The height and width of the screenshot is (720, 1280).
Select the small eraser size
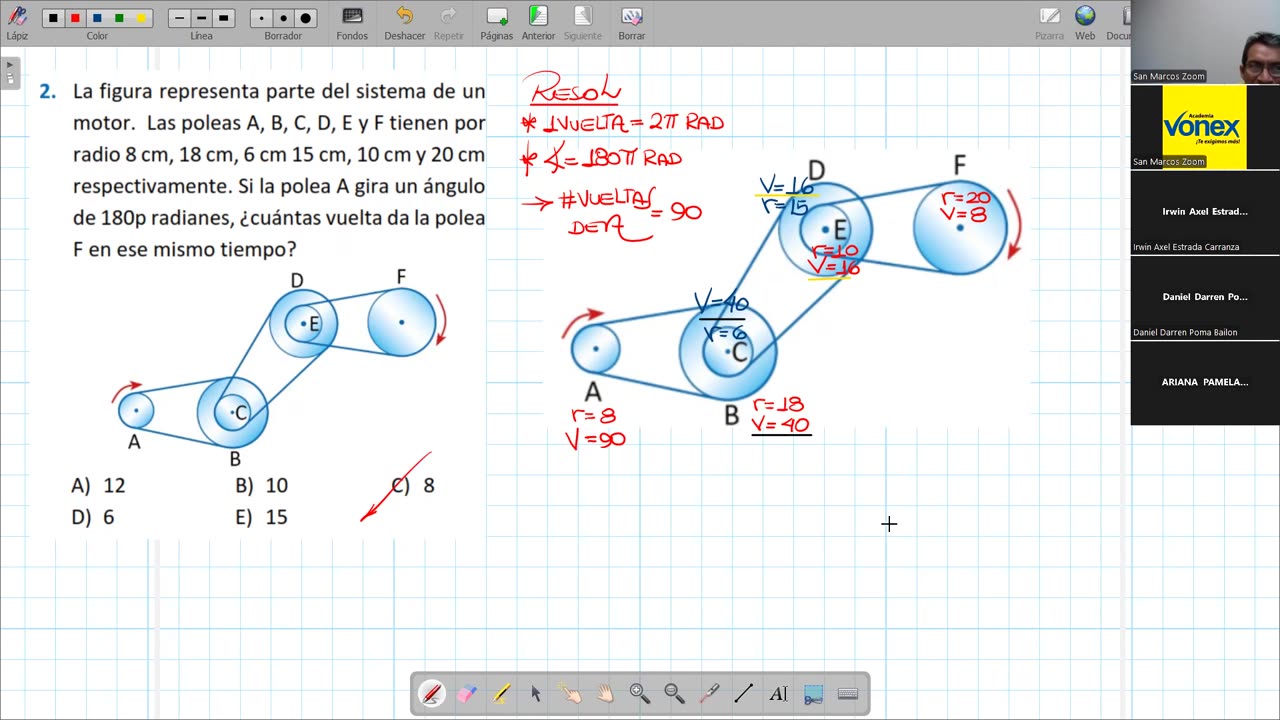coord(262,18)
